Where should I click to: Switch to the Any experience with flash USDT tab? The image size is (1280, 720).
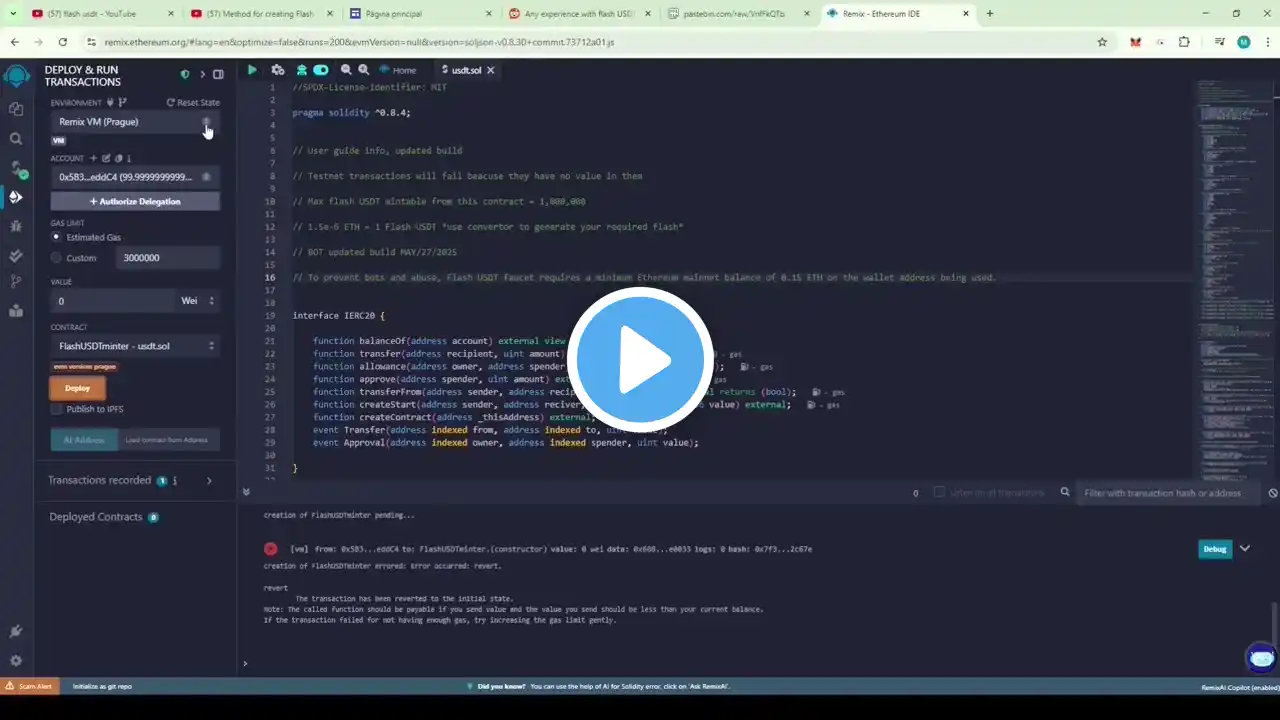pyautogui.click(x=580, y=14)
